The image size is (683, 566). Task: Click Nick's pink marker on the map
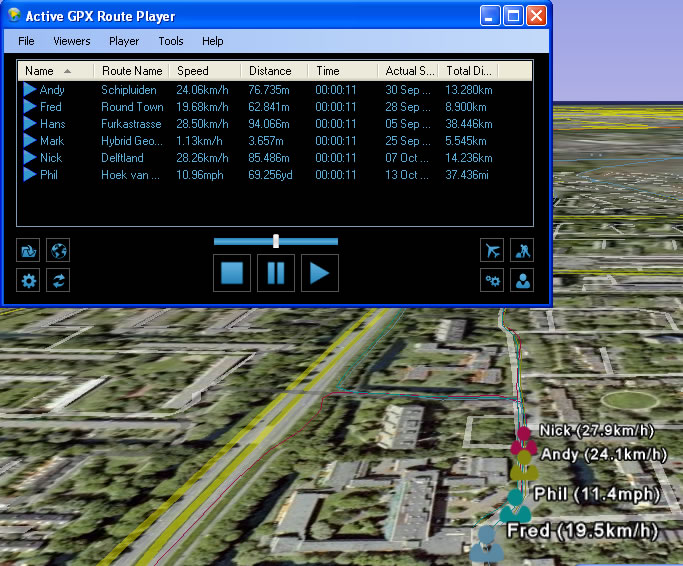pyautogui.click(x=523, y=440)
